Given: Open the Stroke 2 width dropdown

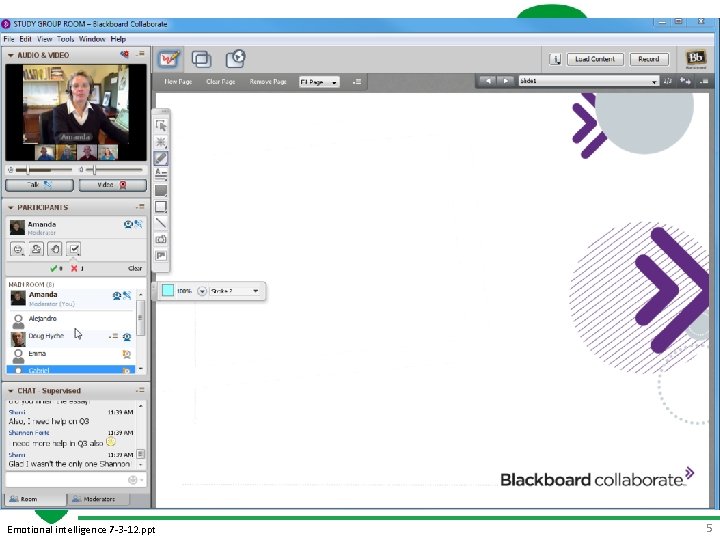Looking at the screenshot, I should (x=235, y=291).
